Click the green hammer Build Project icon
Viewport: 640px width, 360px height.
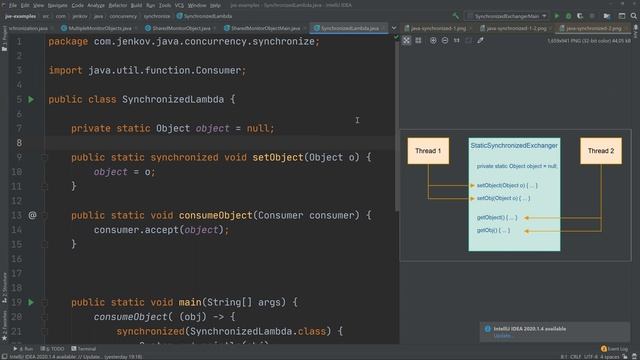click(456, 16)
